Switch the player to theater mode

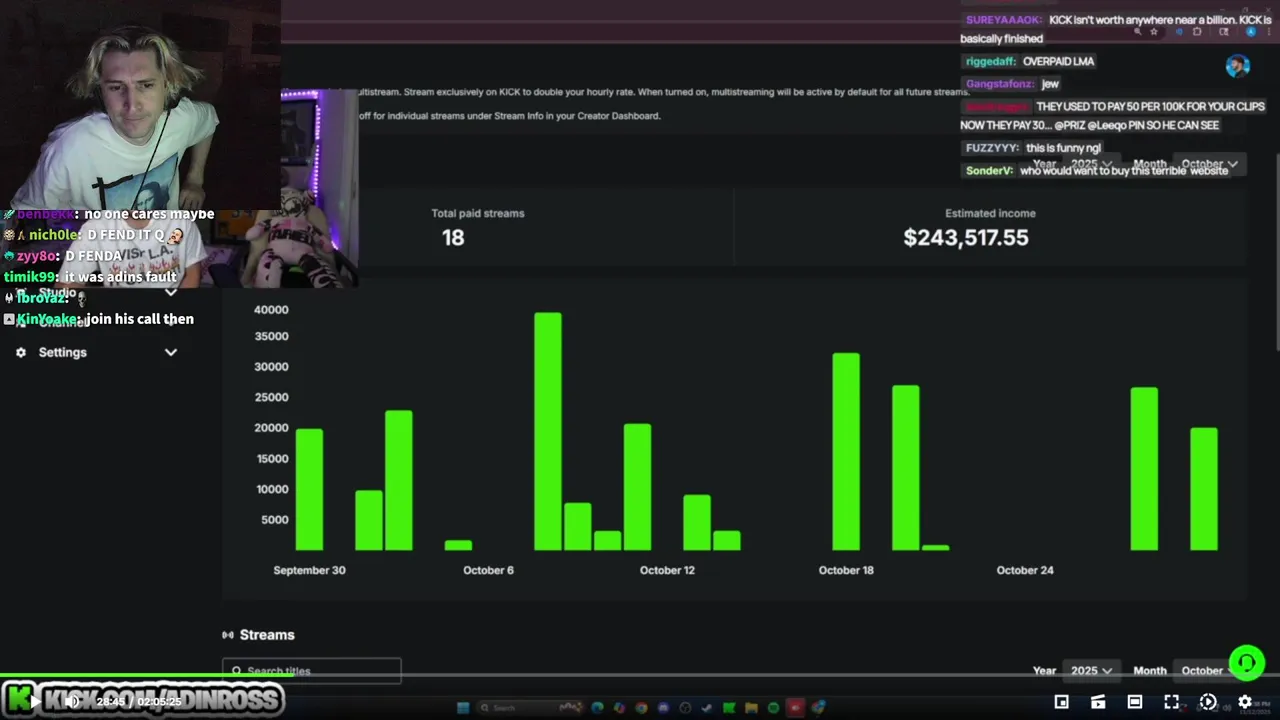[x=1134, y=702]
